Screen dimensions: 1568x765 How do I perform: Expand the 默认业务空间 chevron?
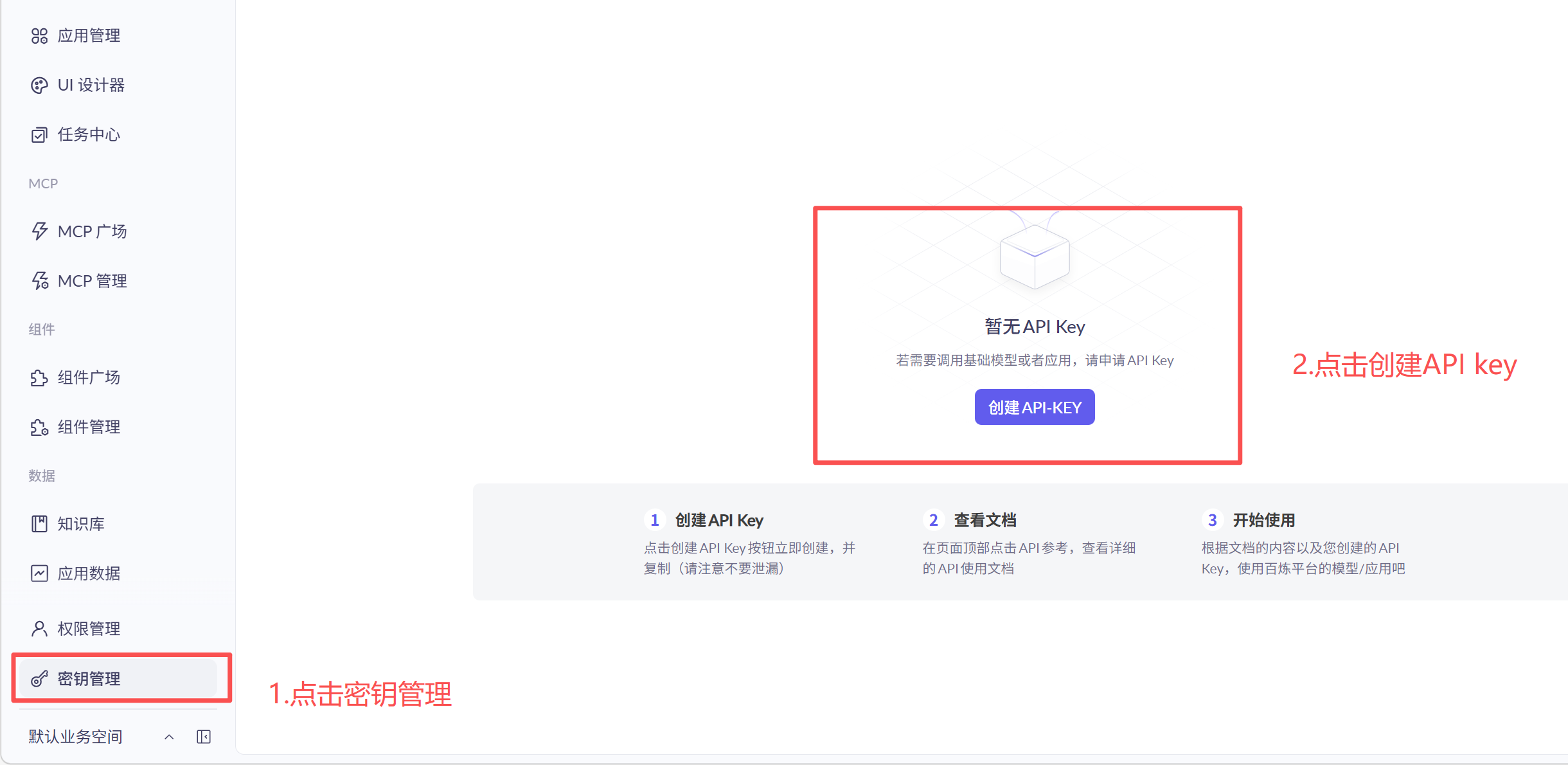click(x=169, y=737)
